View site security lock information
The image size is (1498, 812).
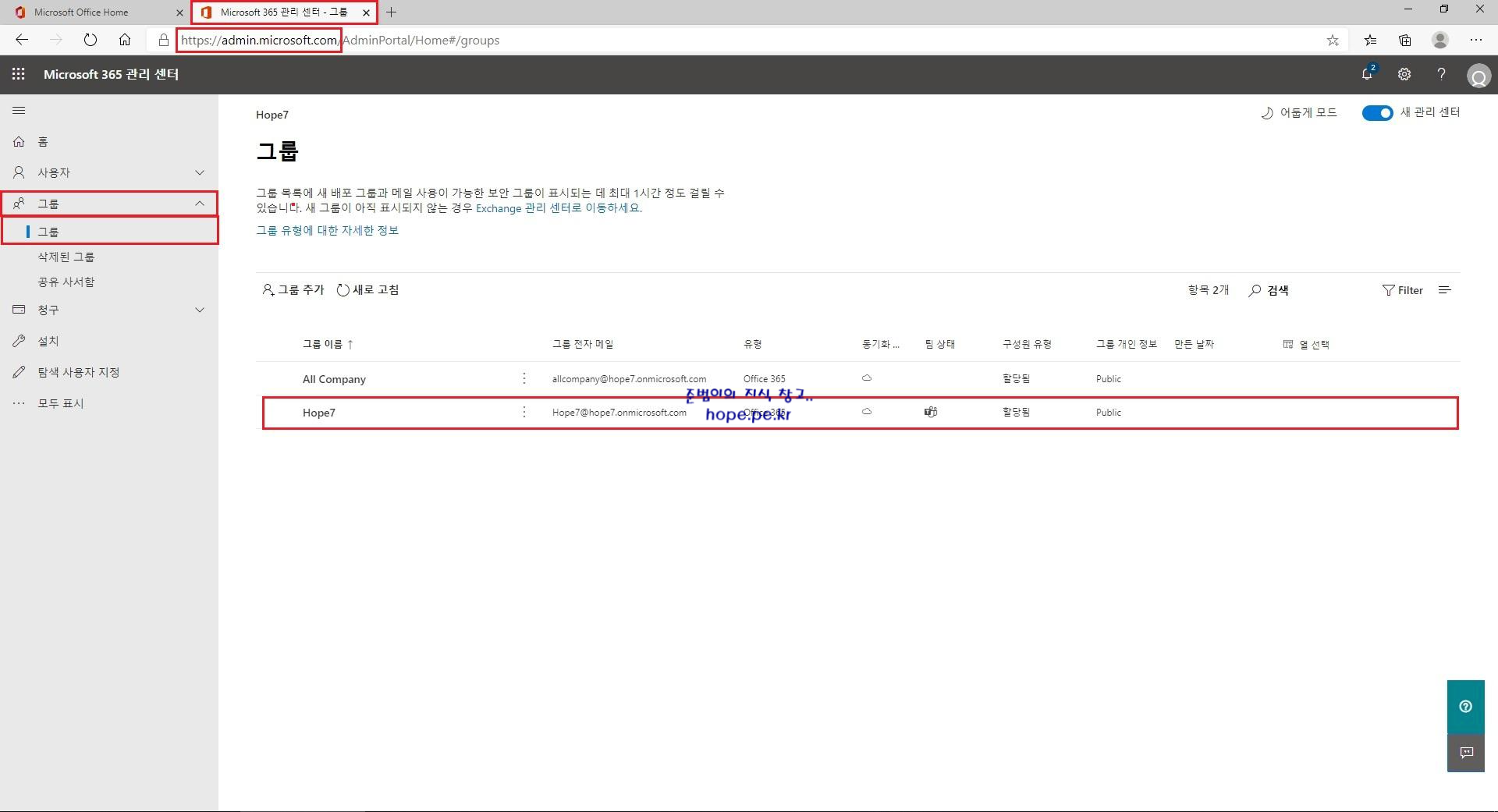pyautogui.click(x=163, y=40)
